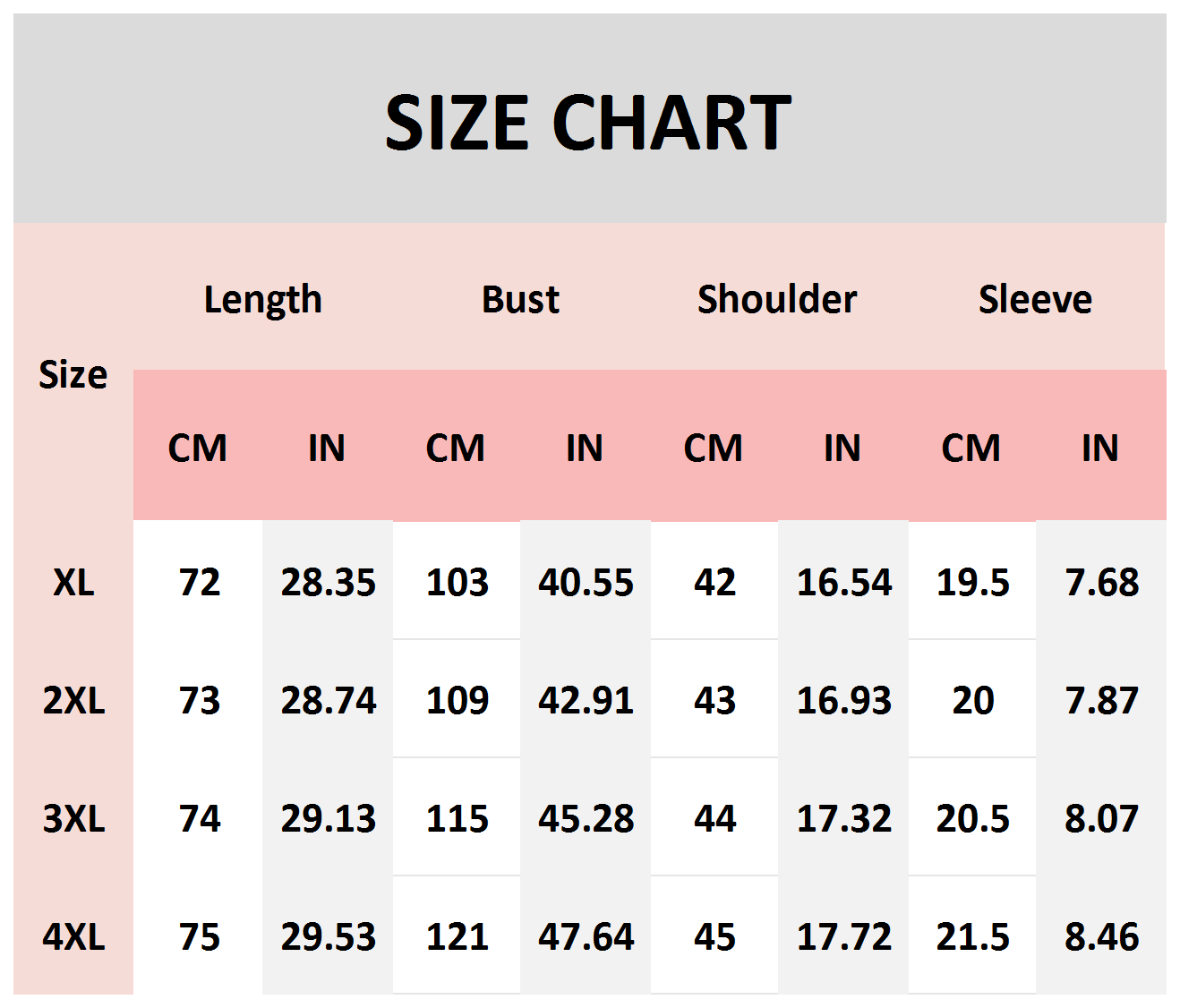Image resolution: width=1180 pixels, height=1008 pixels.
Task: Select the XL size row label
Action: [x=73, y=583]
